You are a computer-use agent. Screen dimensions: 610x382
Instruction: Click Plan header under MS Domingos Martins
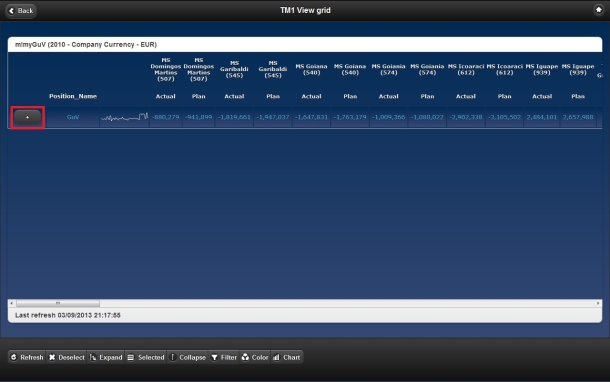tap(198, 96)
